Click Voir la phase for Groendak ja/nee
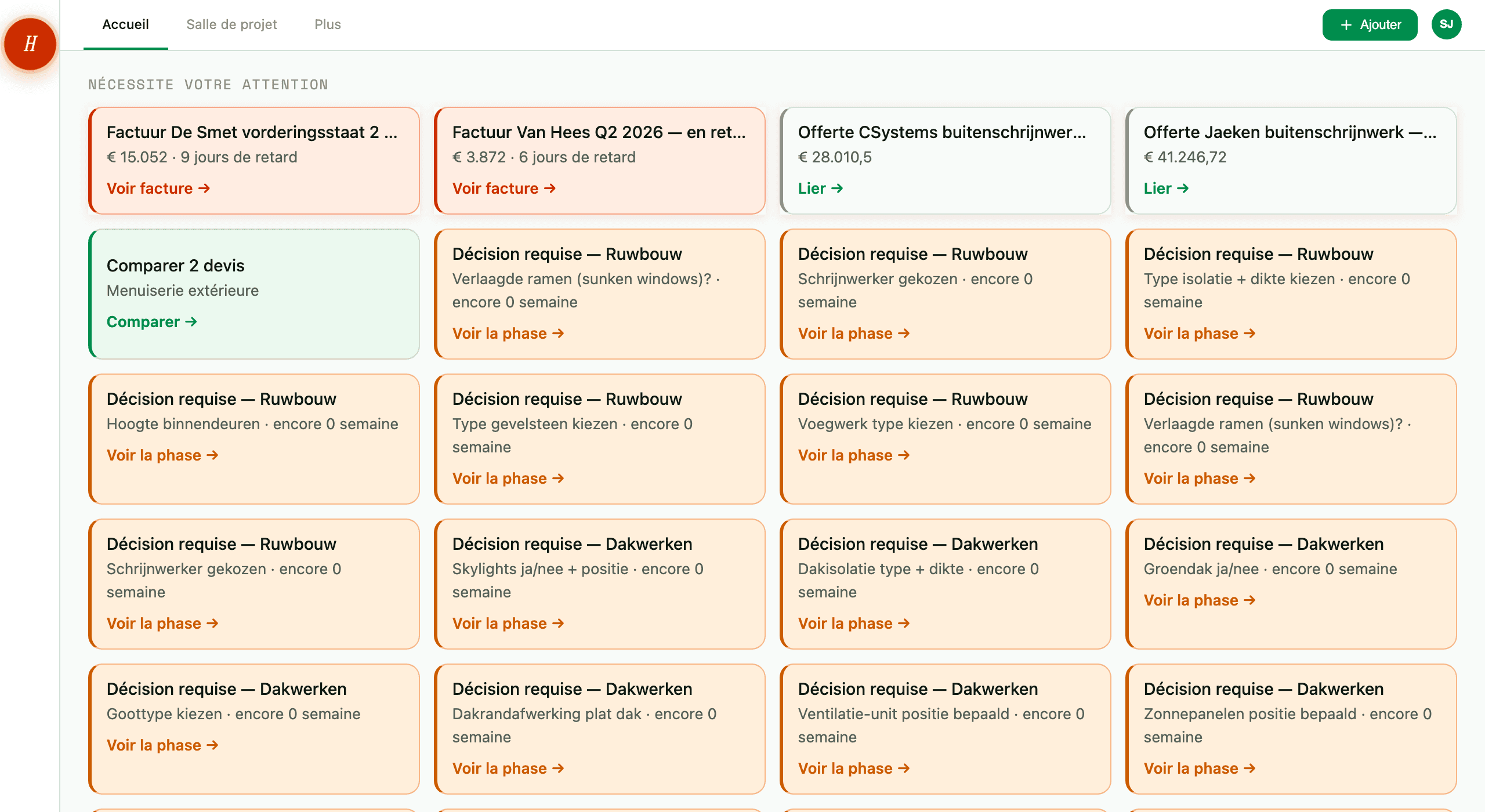This screenshot has height=812, width=1485. click(1200, 600)
